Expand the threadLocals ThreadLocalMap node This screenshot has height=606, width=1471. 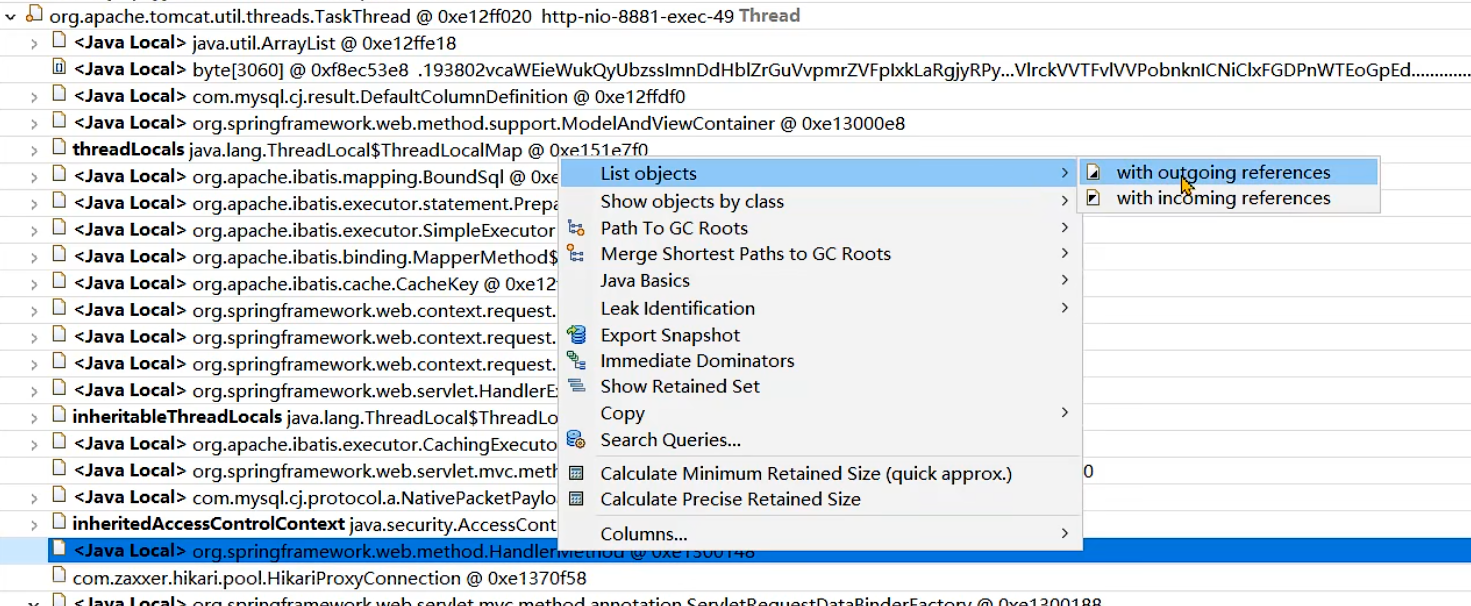(x=34, y=150)
